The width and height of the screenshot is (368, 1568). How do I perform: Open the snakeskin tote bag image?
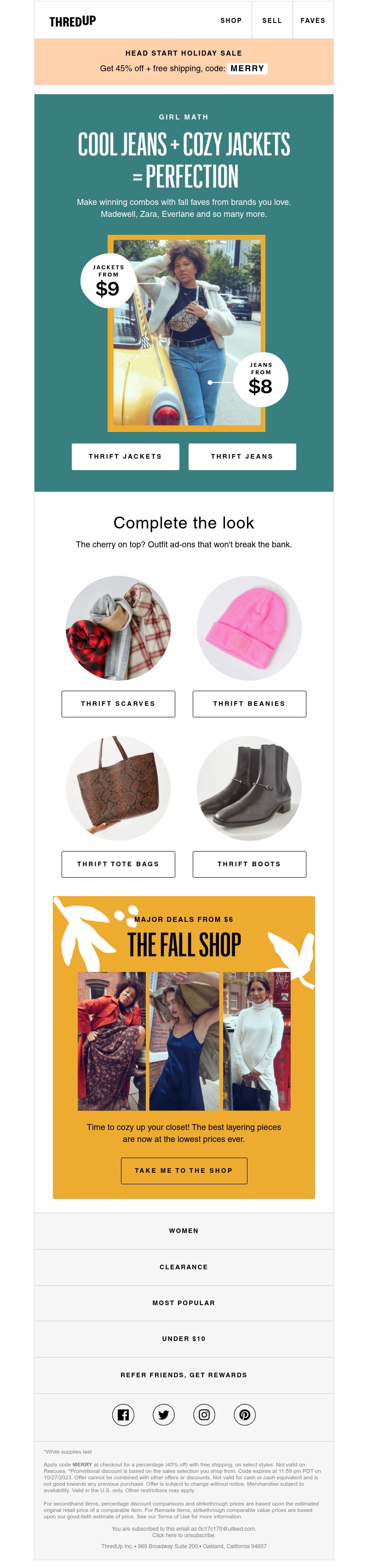[118, 788]
